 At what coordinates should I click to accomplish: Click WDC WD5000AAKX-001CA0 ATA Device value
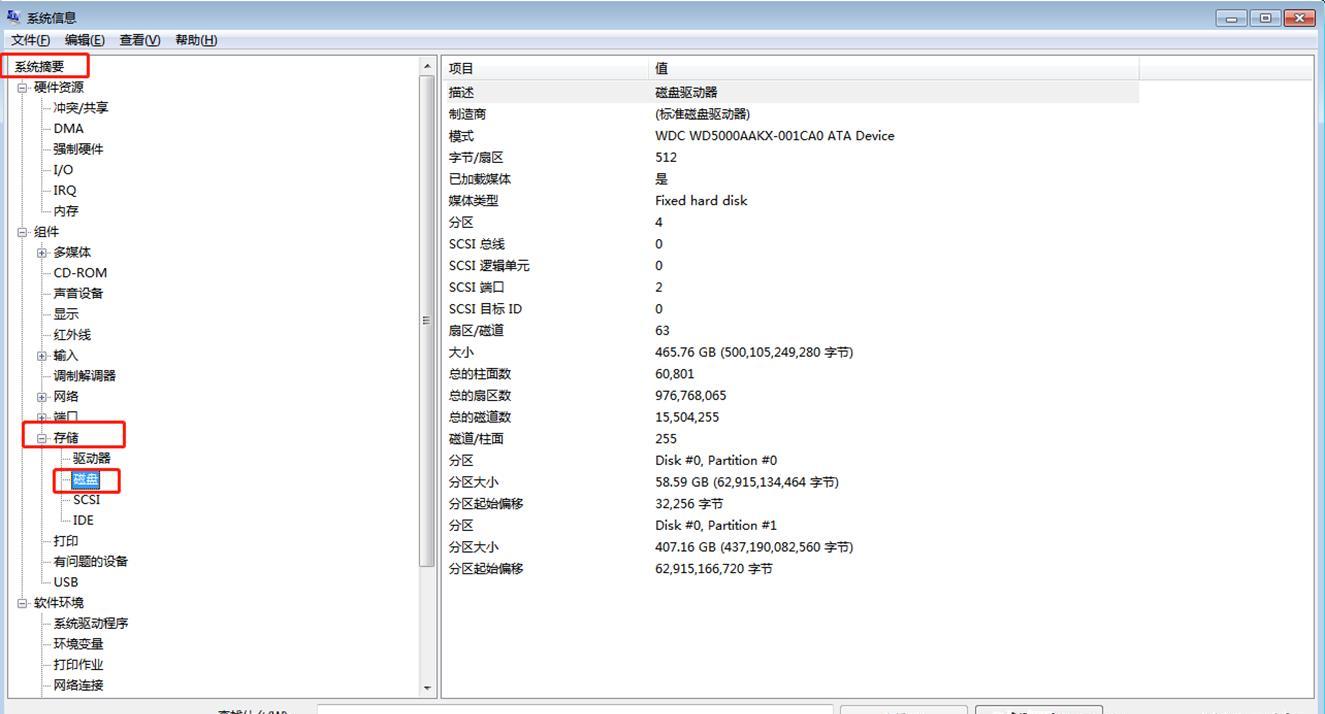click(x=775, y=136)
